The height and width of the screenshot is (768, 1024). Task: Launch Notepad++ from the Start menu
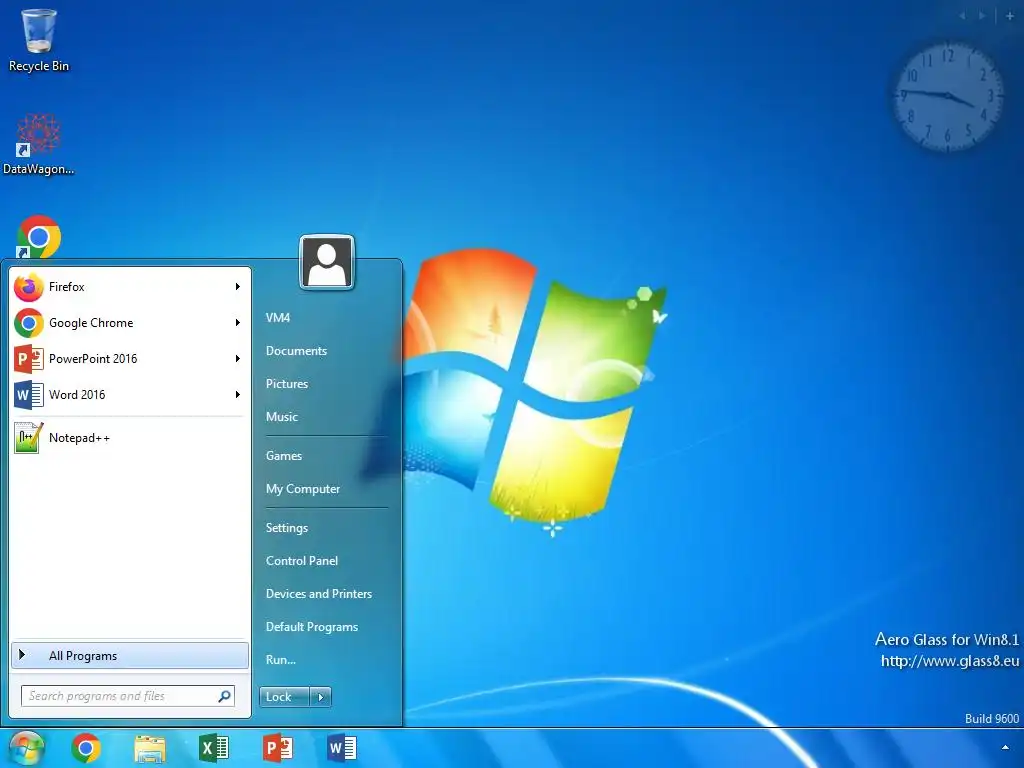point(129,438)
